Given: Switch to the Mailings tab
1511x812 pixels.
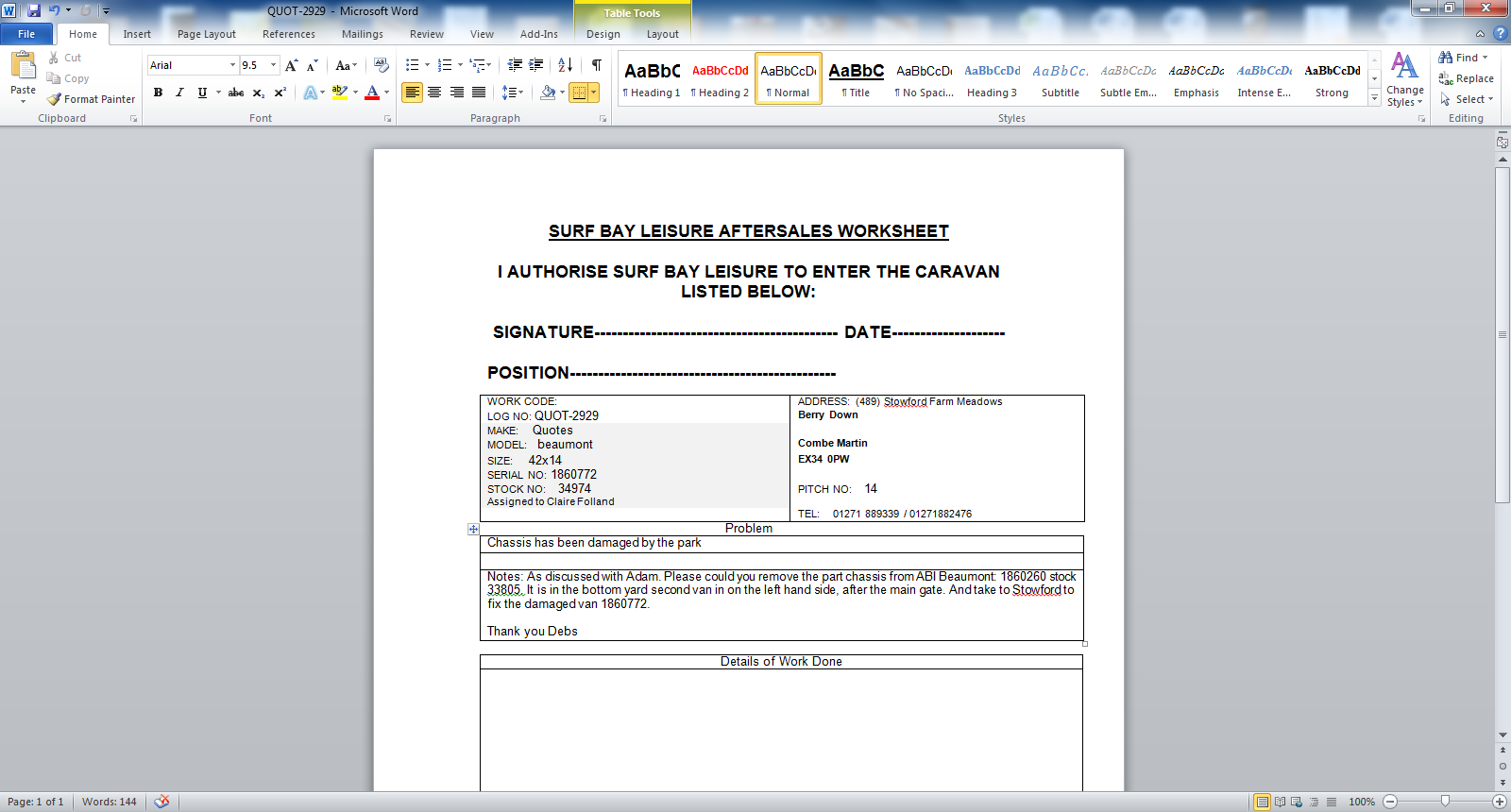Looking at the screenshot, I should [363, 34].
